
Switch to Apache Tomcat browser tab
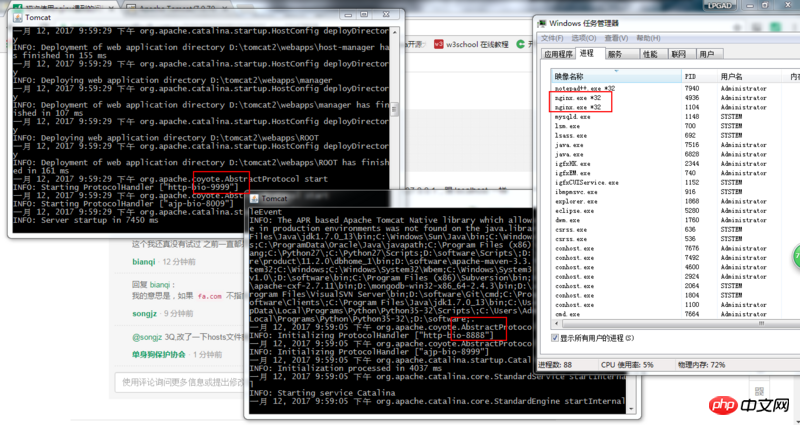pos(178,7)
